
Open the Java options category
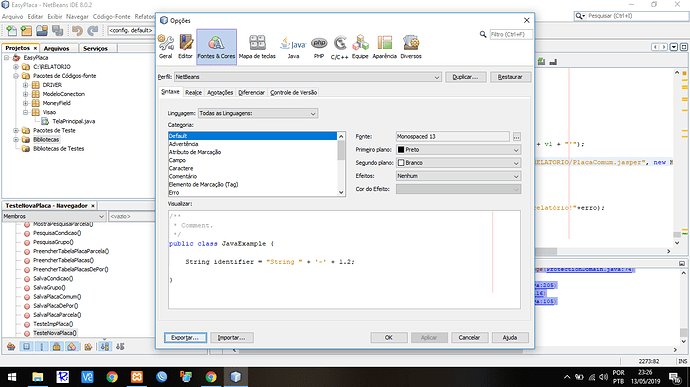[293, 47]
